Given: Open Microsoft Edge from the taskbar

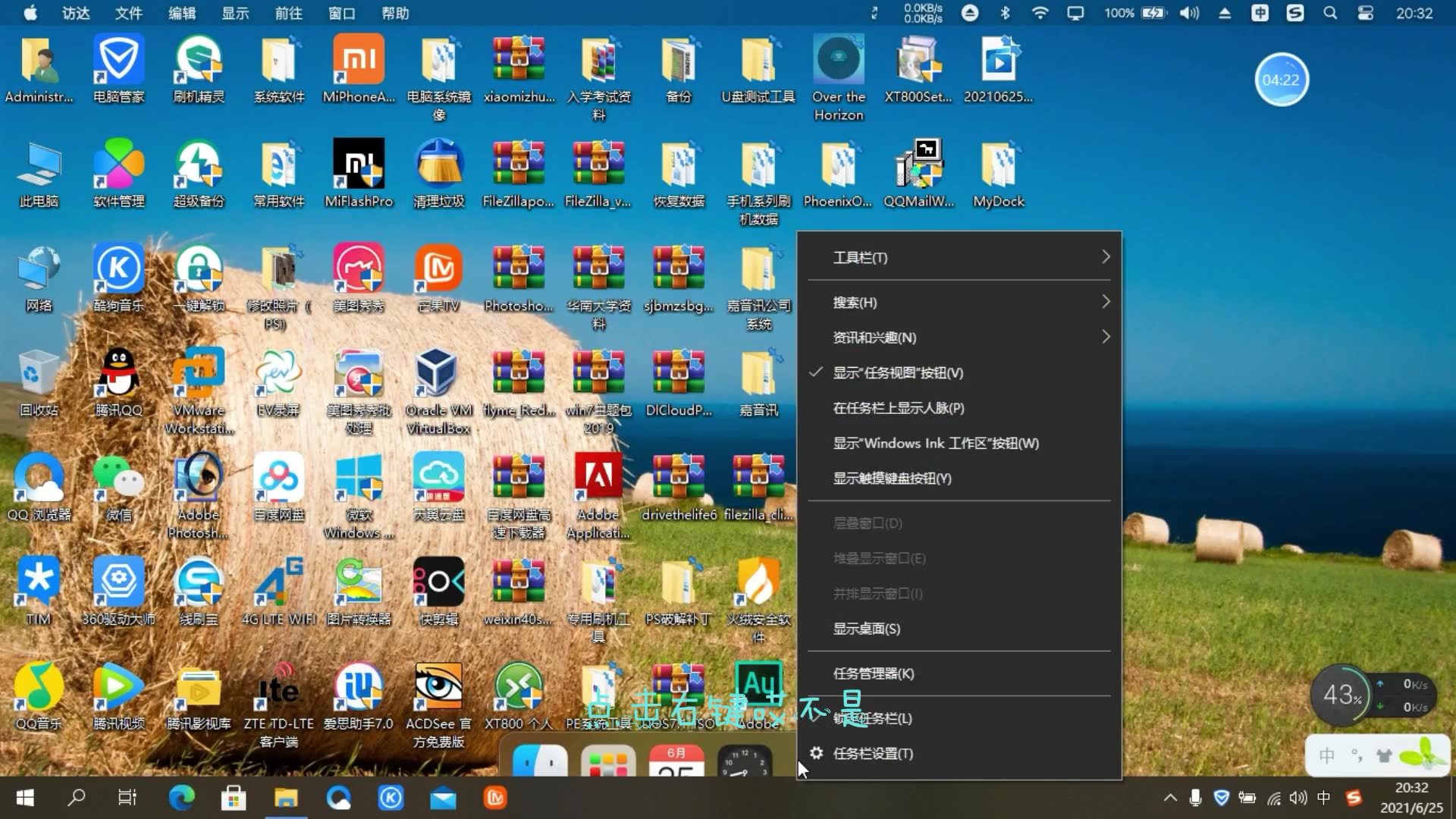Looking at the screenshot, I should coord(180,798).
